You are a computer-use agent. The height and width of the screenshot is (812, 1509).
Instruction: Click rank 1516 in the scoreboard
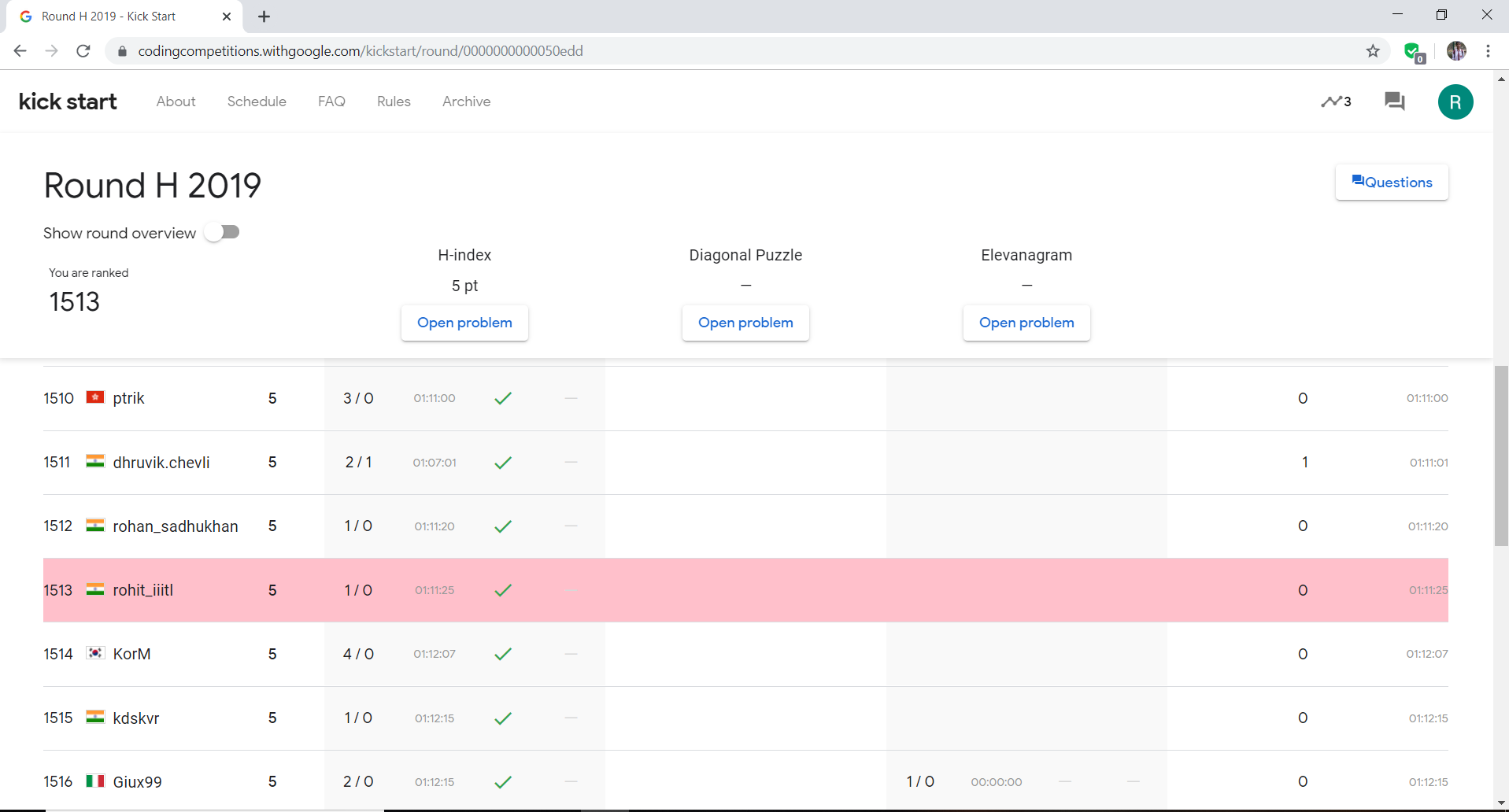point(58,782)
